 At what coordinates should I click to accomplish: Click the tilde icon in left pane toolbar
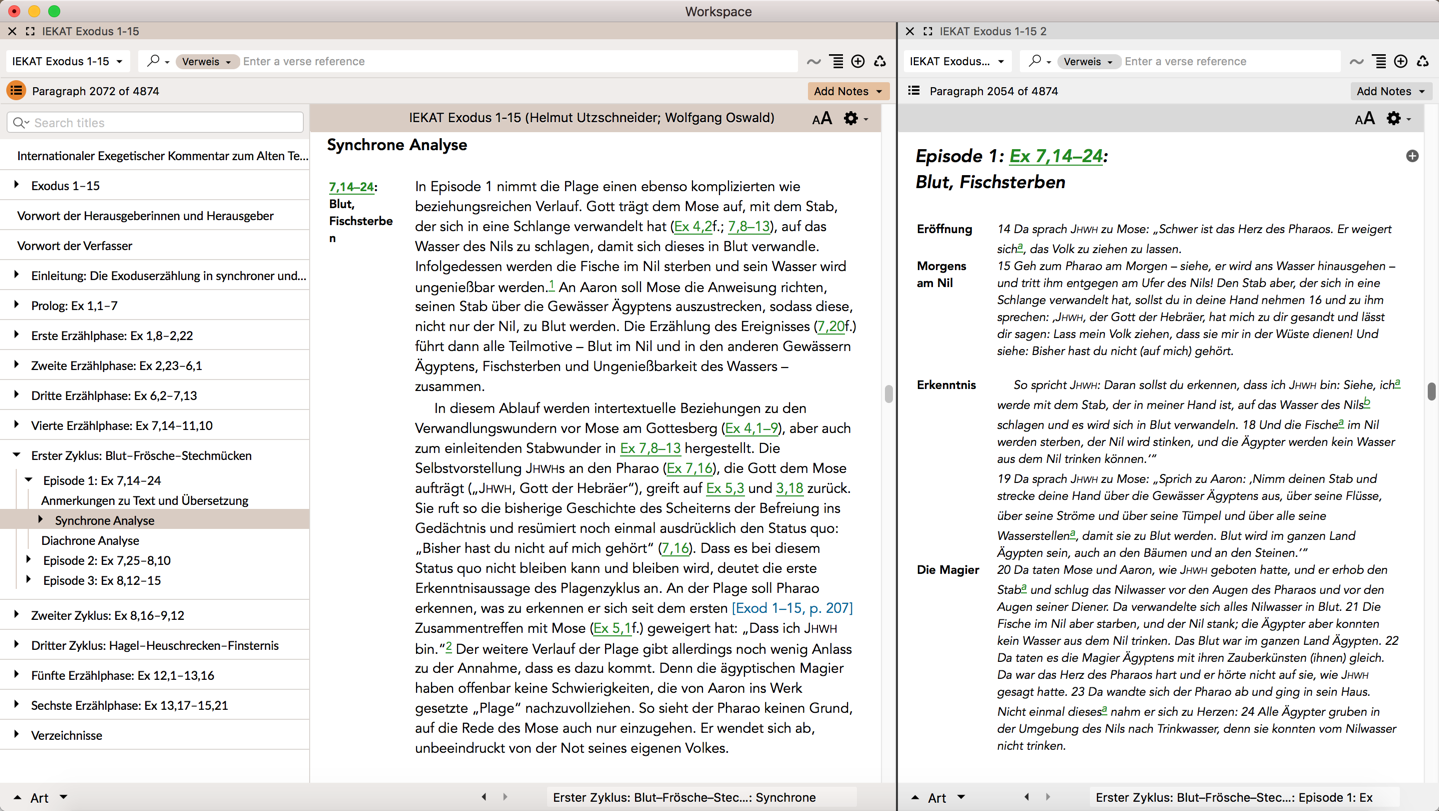click(x=814, y=62)
